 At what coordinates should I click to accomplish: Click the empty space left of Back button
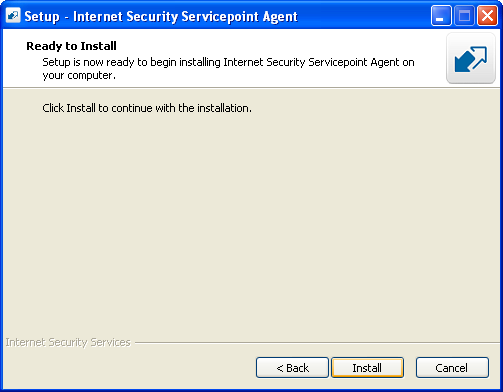click(130, 368)
